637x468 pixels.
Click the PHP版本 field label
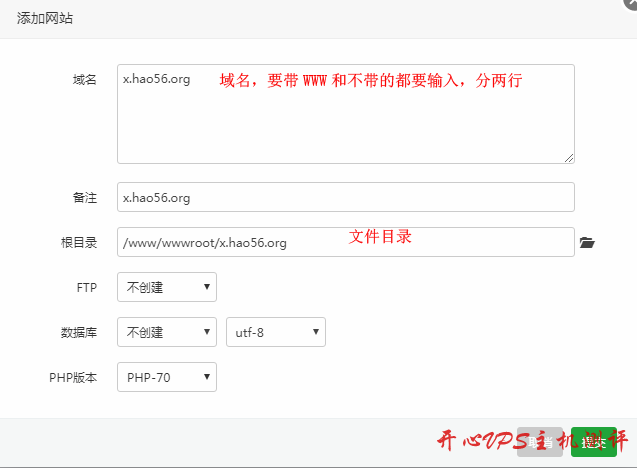[73, 377]
